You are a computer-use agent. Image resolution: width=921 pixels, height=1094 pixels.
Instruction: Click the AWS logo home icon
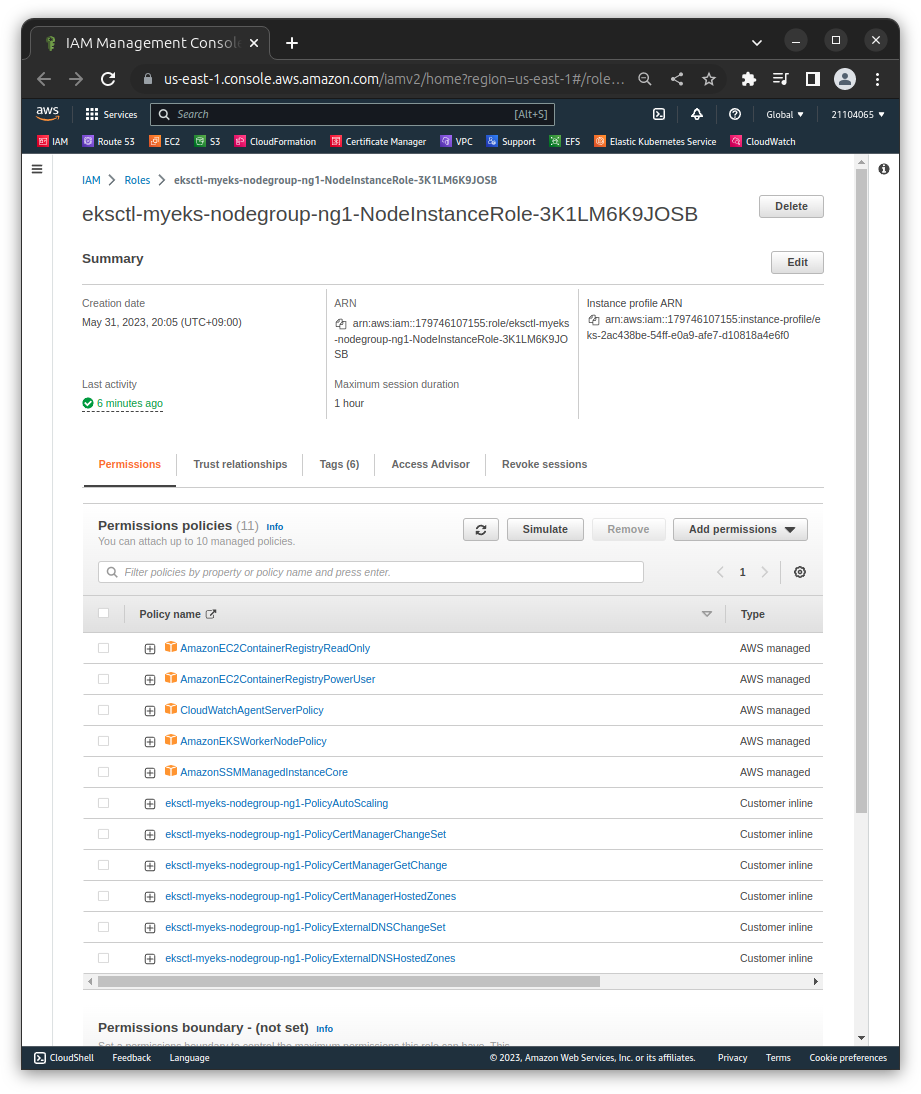coord(47,114)
